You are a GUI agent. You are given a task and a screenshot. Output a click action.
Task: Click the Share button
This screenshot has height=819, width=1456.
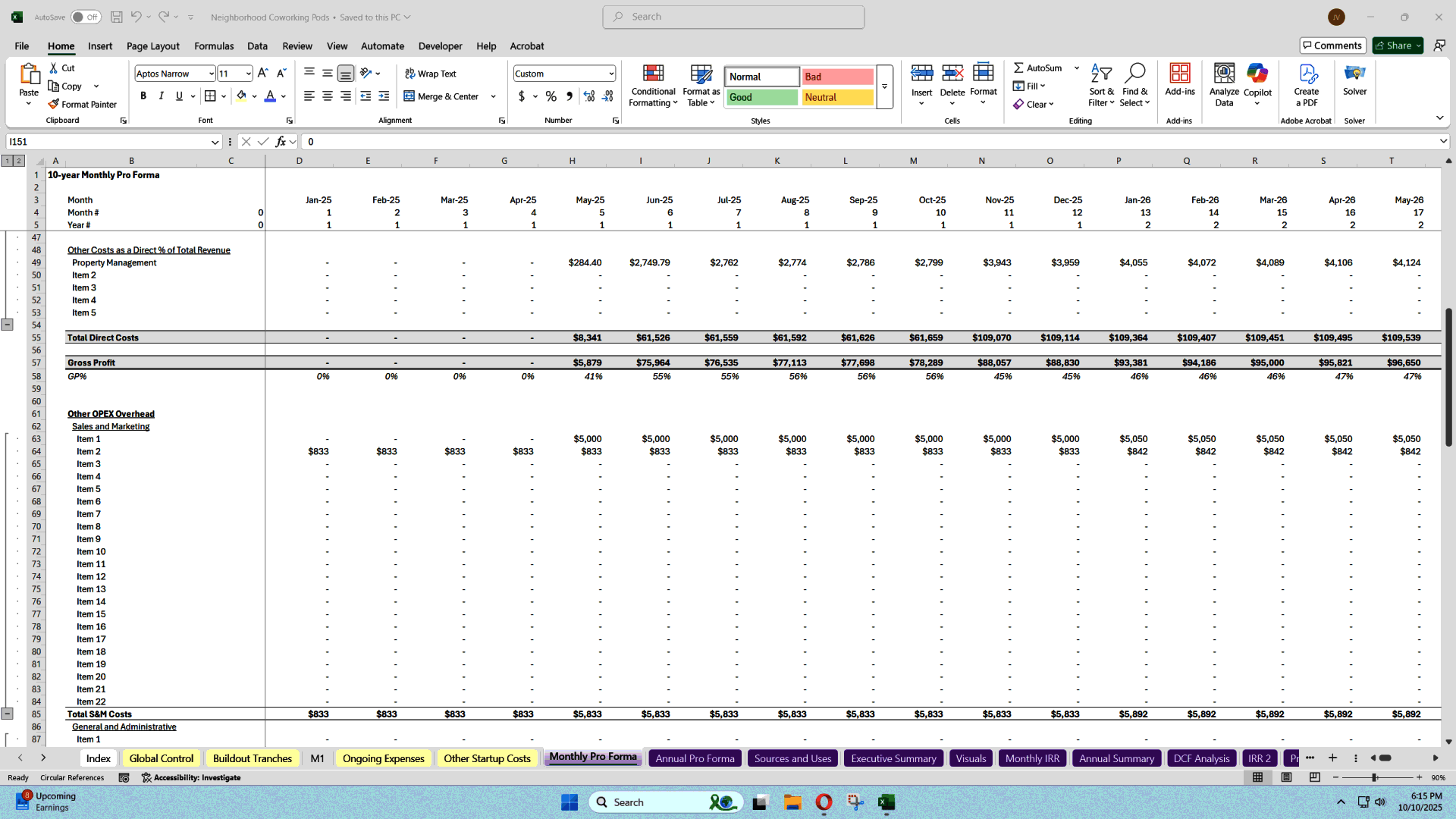click(x=1397, y=45)
